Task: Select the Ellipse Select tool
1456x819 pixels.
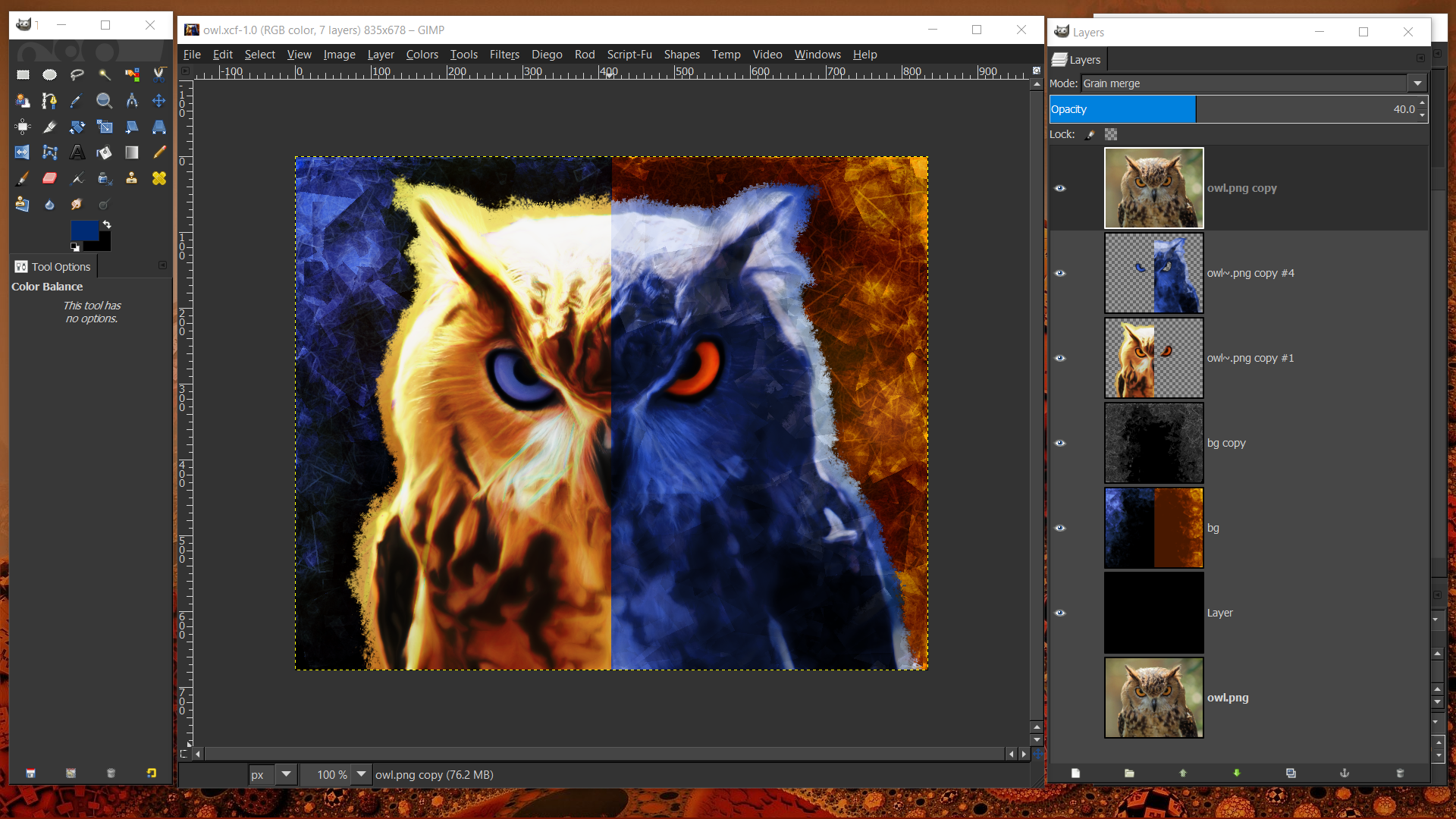Action: [x=50, y=74]
